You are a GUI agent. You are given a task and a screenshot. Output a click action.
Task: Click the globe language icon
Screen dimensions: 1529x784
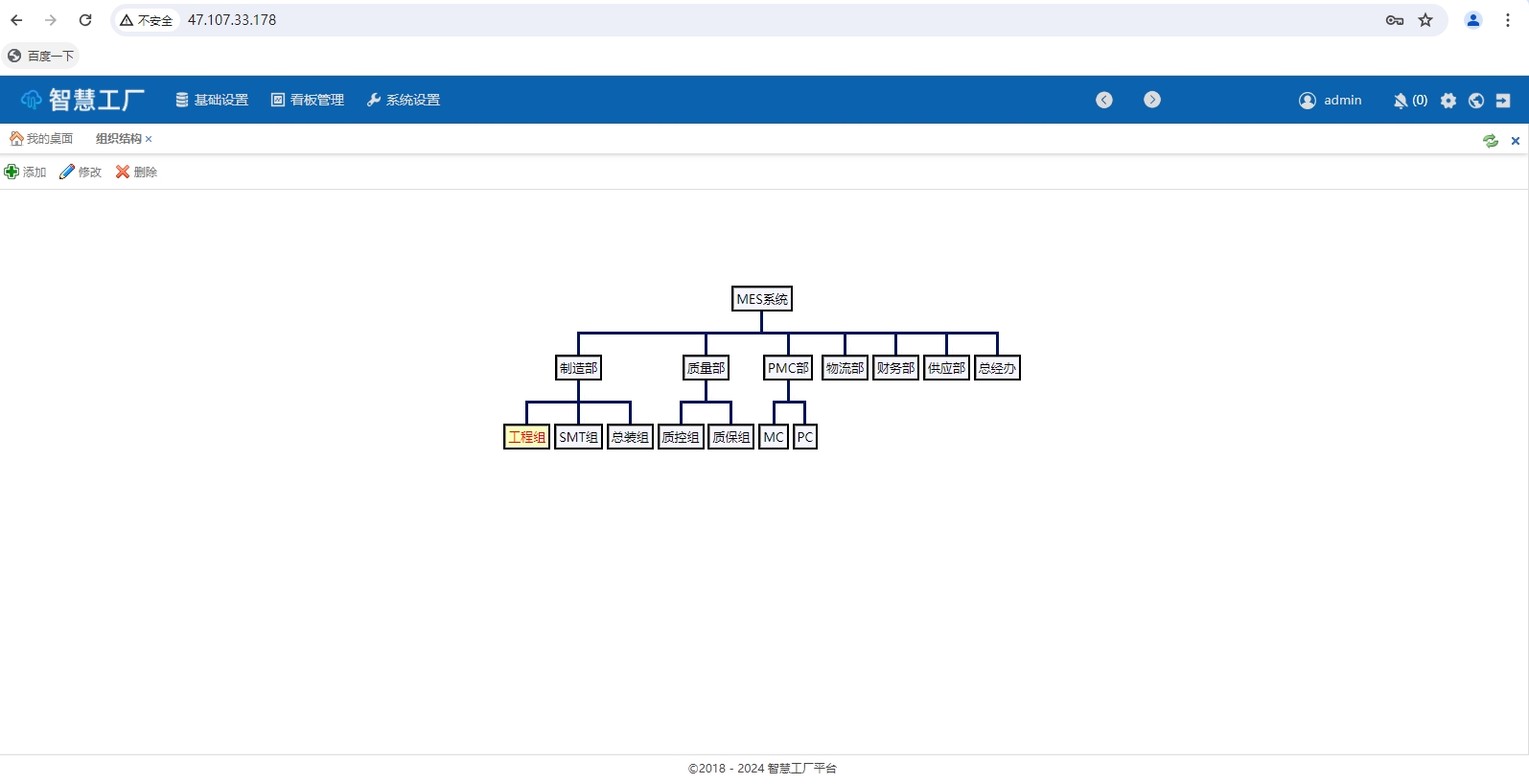(x=1476, y=101)
